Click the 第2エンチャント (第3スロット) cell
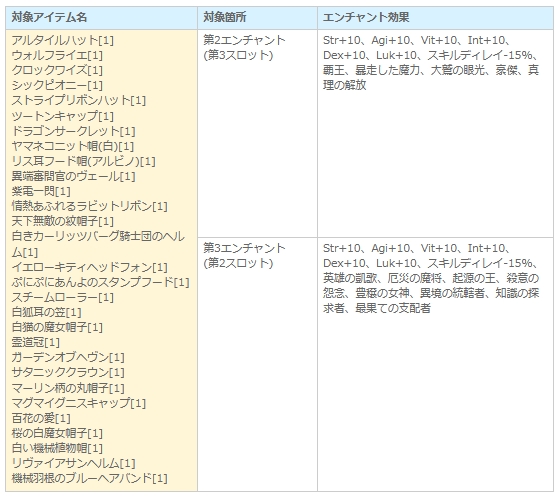The image size is (557, 497). (257, 134)
